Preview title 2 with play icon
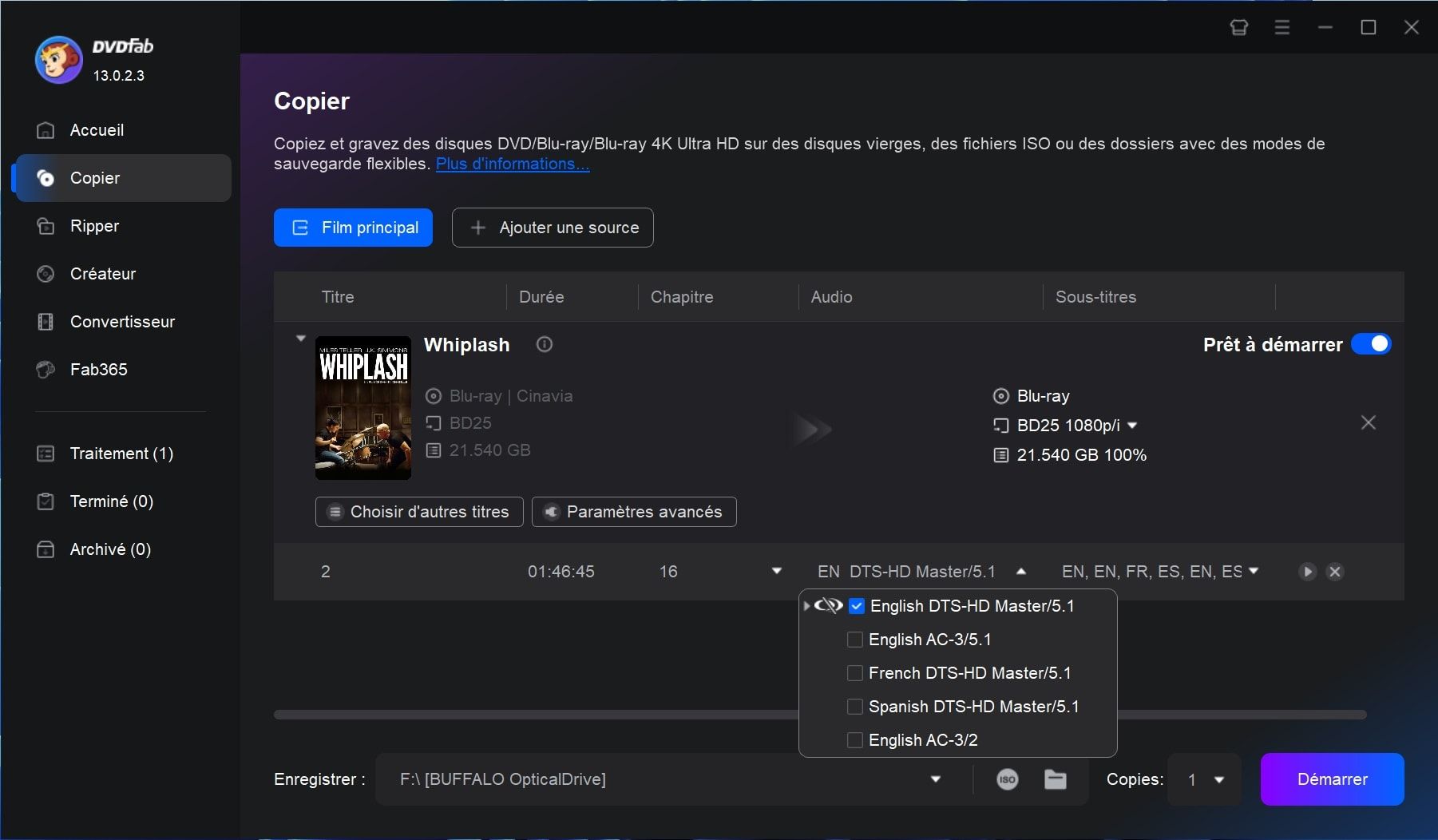Viewport: 1438px width, 840px height. click(x=1307, y=572)
